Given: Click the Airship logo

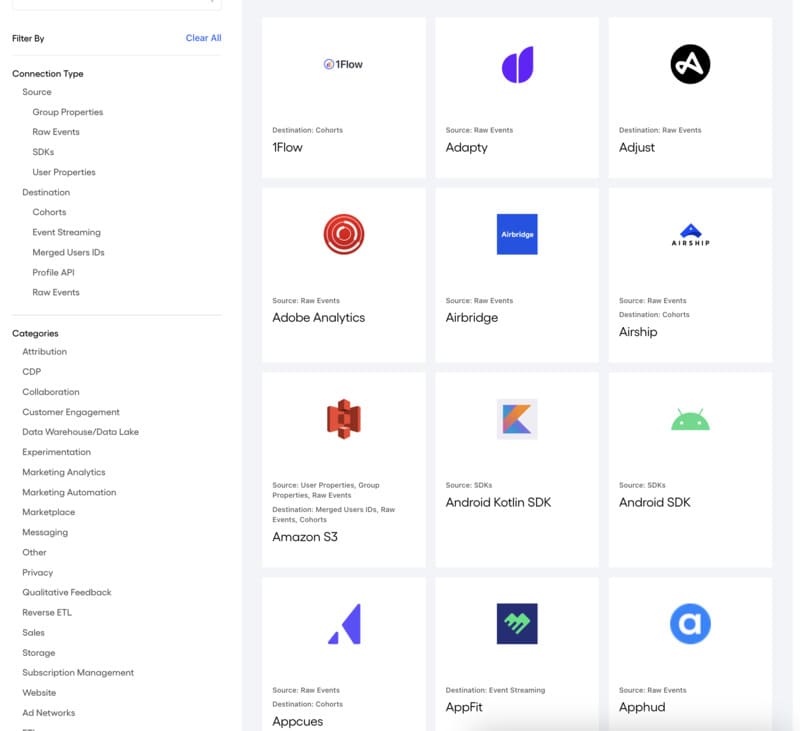Looking at the screenshot, I should [x=690, y=235].
